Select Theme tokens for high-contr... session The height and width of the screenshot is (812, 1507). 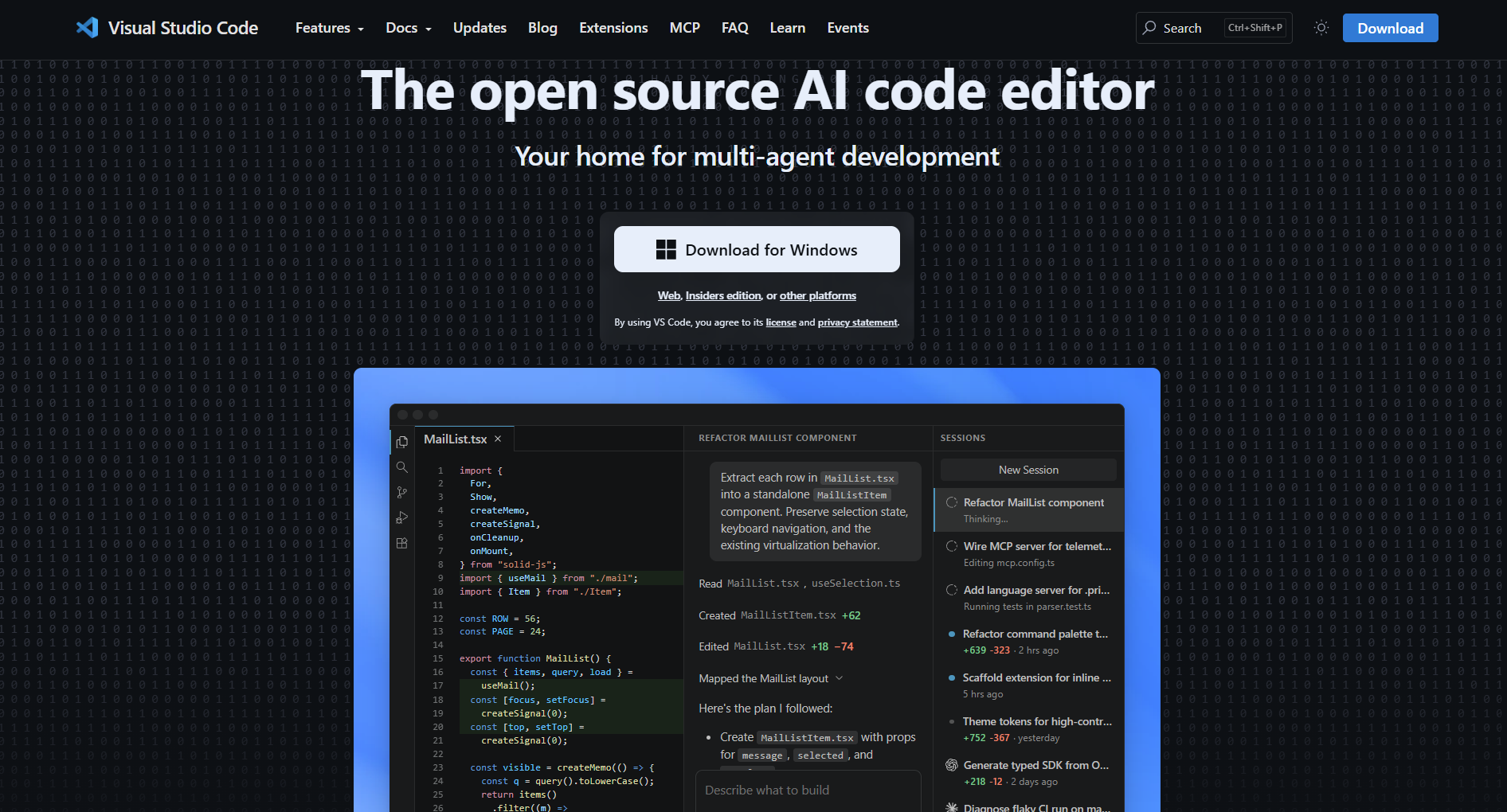pos(1028,728)
